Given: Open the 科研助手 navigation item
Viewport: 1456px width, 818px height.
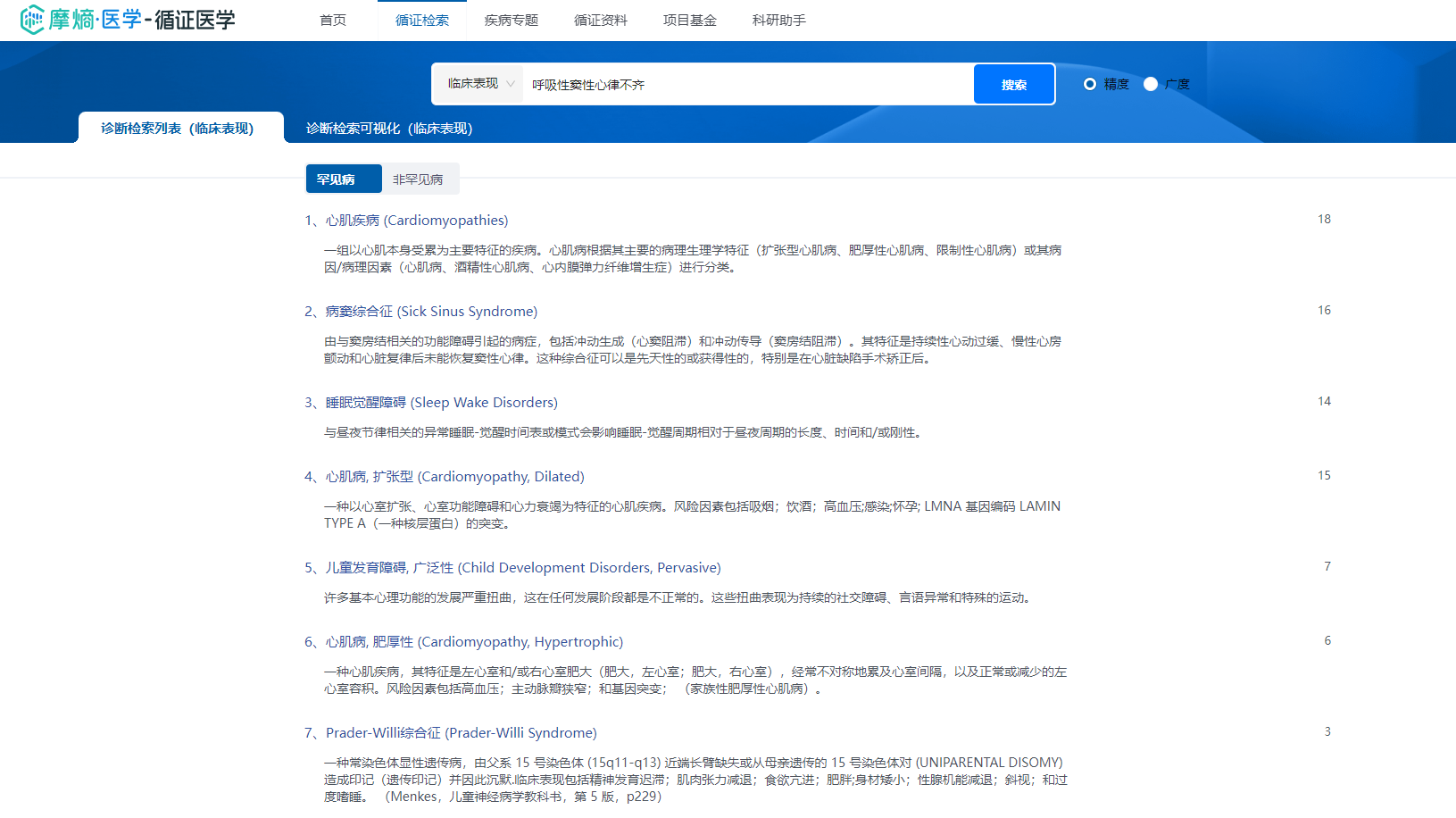Looking at the screenshot, I should [779, 21].
